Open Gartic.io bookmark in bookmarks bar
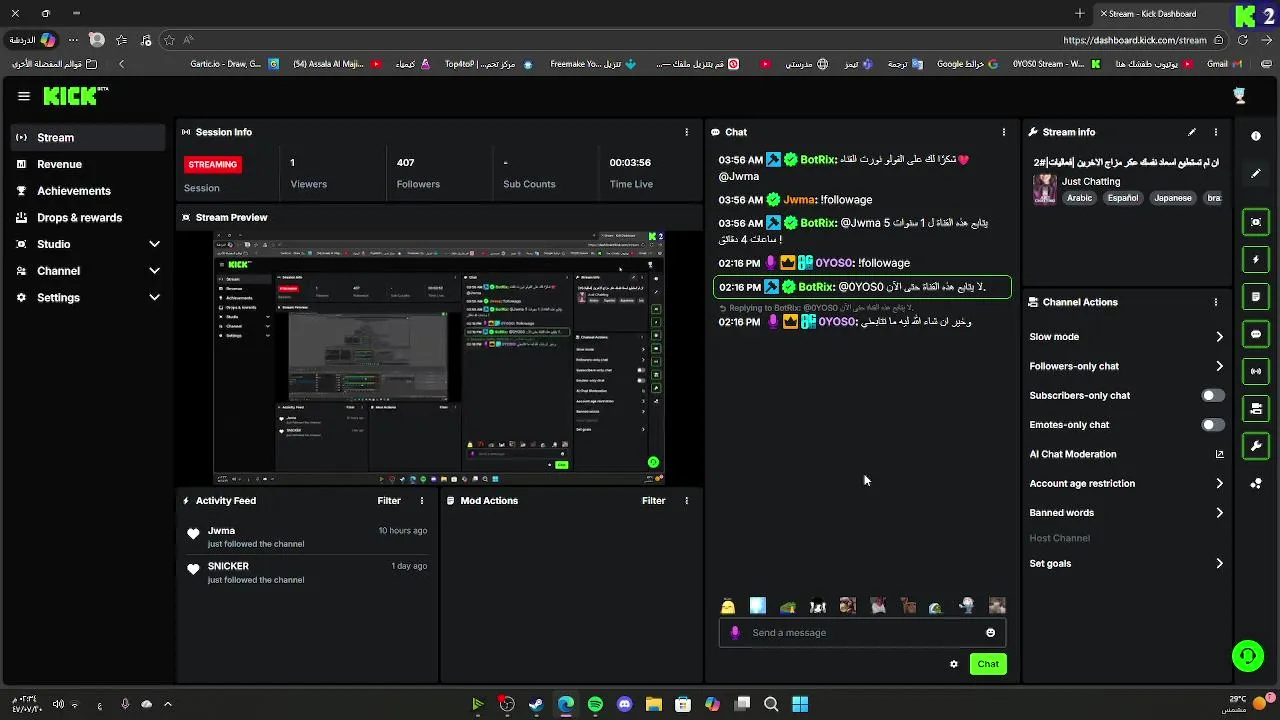1280x720 pixels. (236, 64)
